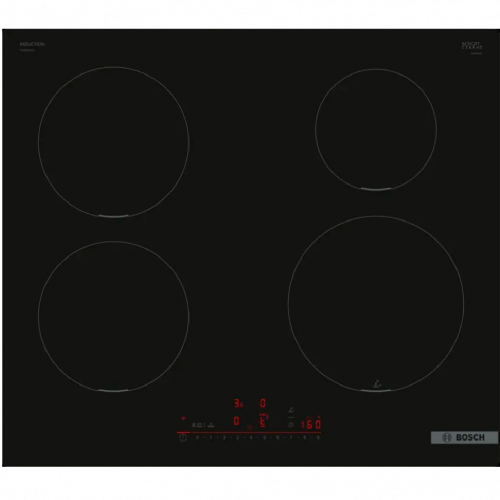The width and height of the screenshot is (500, 500).
Task: Tap the SCHOTT CERAN logo text
Action: pyautogui.click(x=472, y=46)
